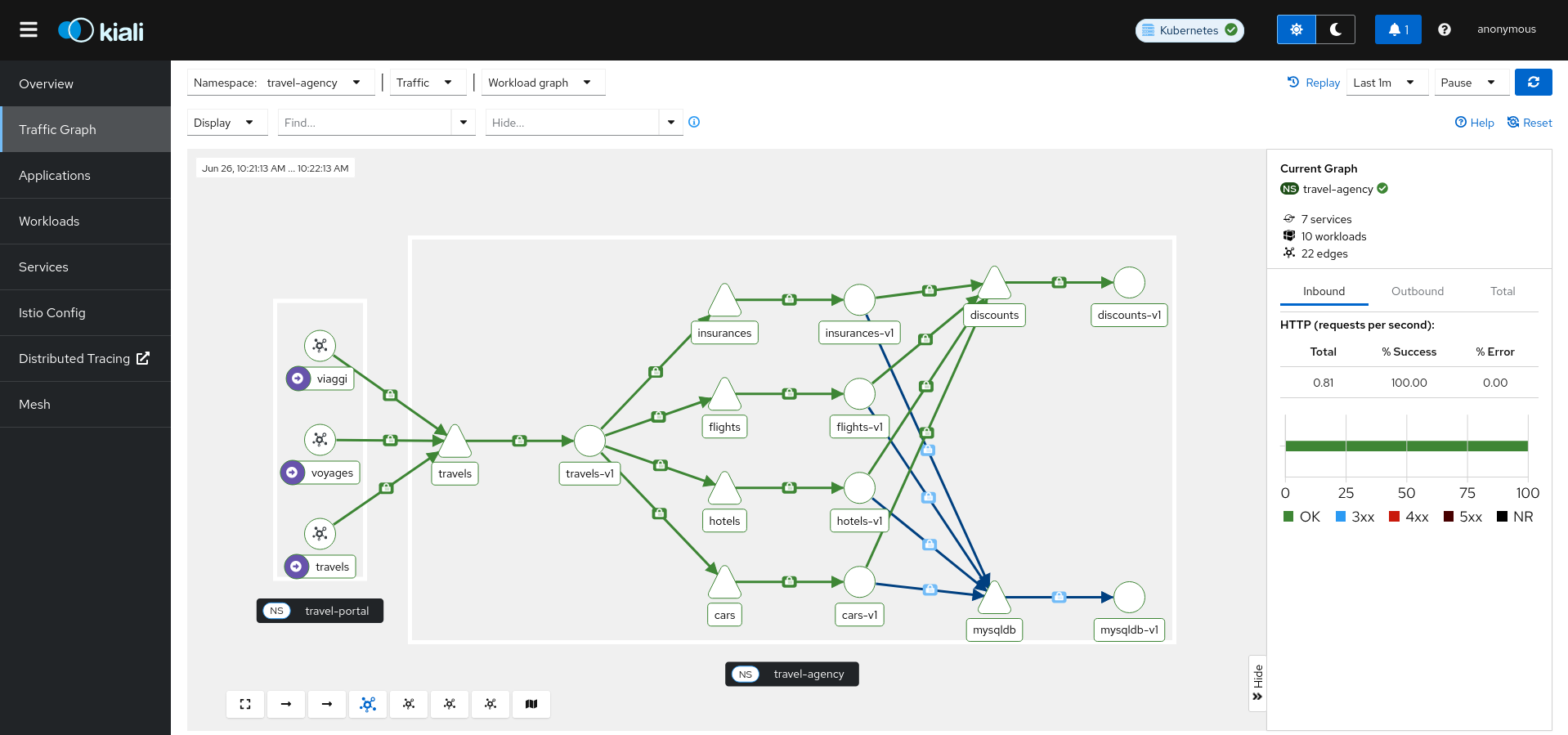Switch to light theme
Screen dimensions: 1568x735
[1296, 29]
